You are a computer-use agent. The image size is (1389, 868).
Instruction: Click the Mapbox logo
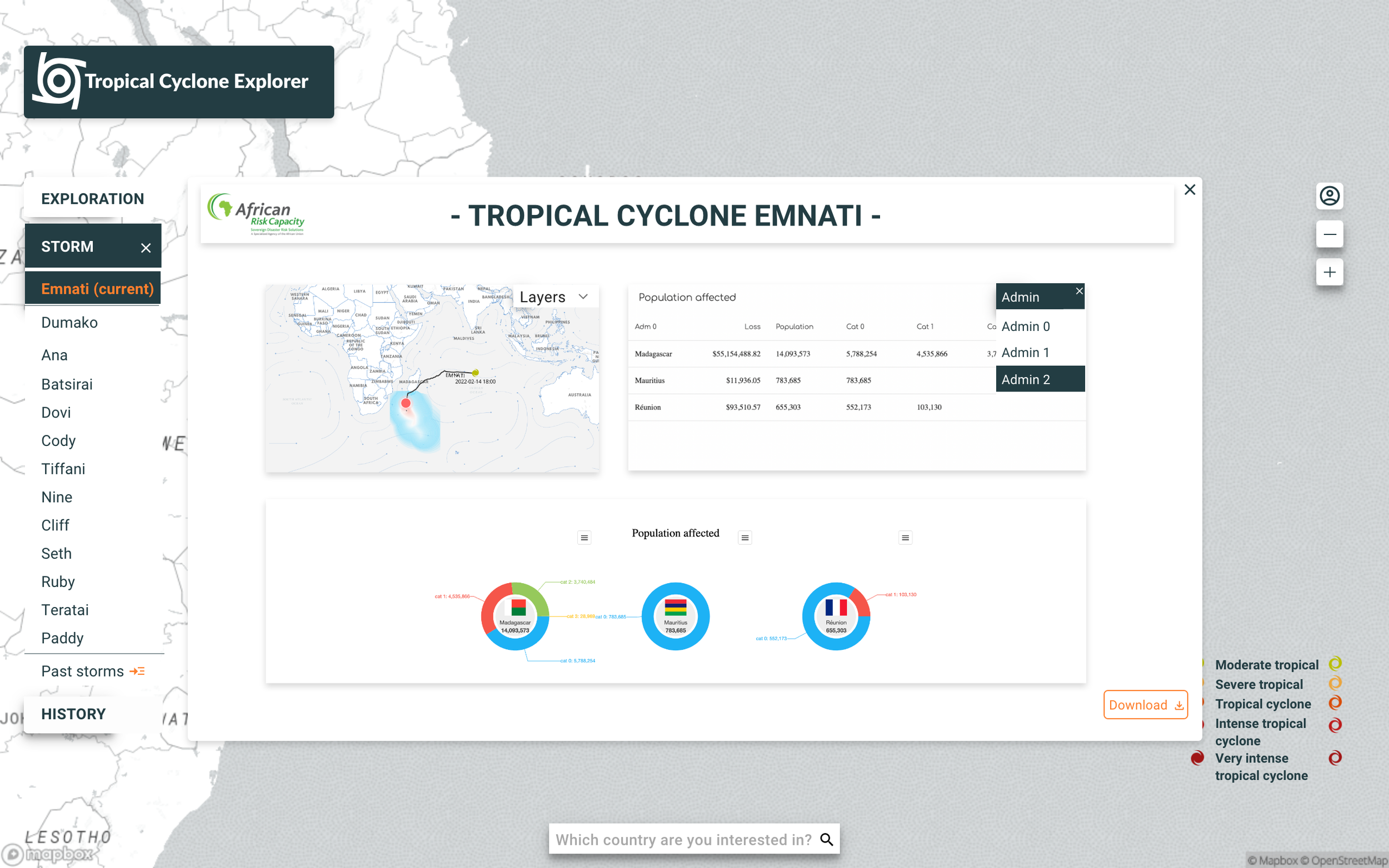pyautogui.click(x=47, y=854)
